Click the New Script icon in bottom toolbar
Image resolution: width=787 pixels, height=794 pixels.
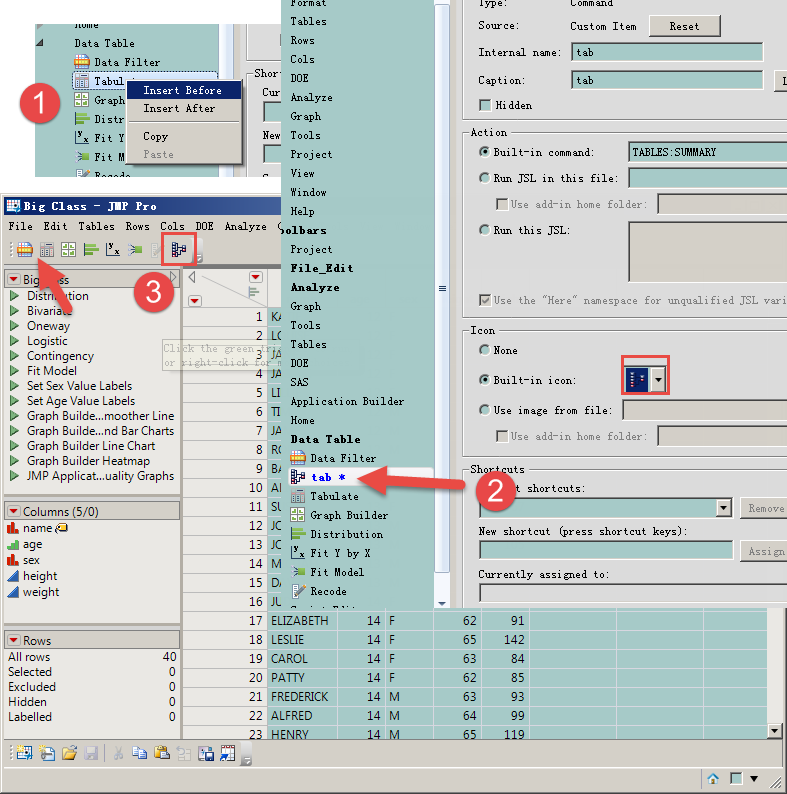47,753
